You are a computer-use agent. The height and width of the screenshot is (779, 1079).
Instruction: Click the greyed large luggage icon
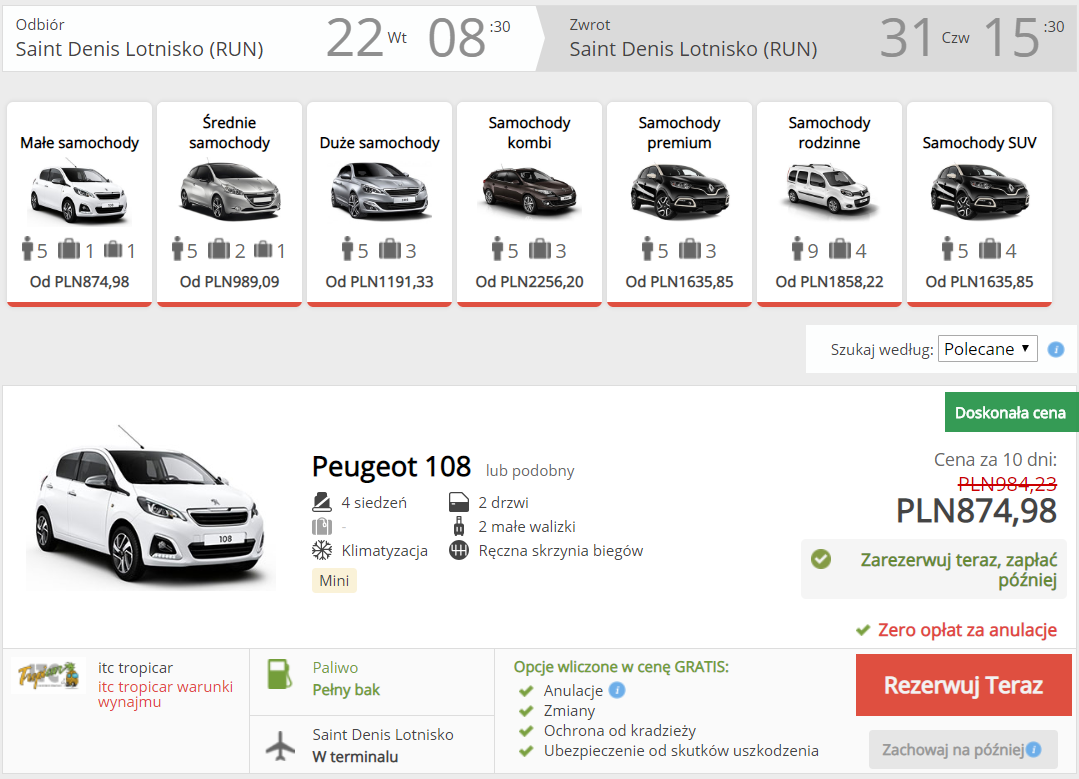(x=321, y=526)
